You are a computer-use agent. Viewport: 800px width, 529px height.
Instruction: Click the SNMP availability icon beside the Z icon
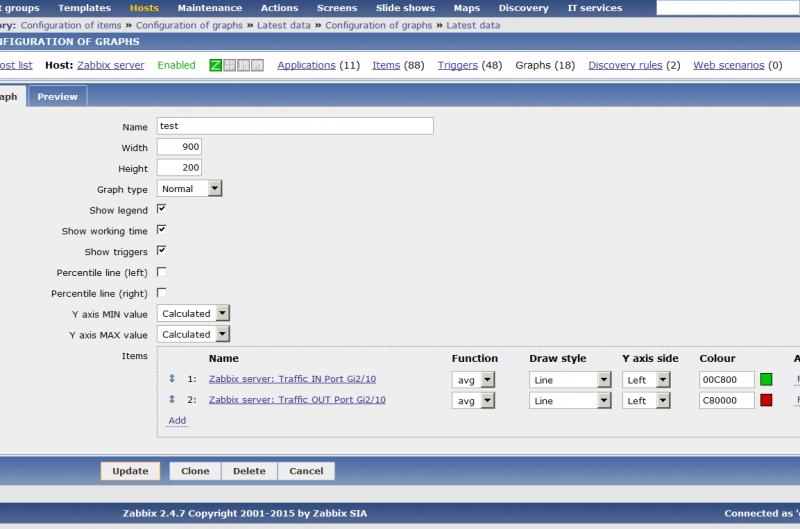[x=229, y=65]
